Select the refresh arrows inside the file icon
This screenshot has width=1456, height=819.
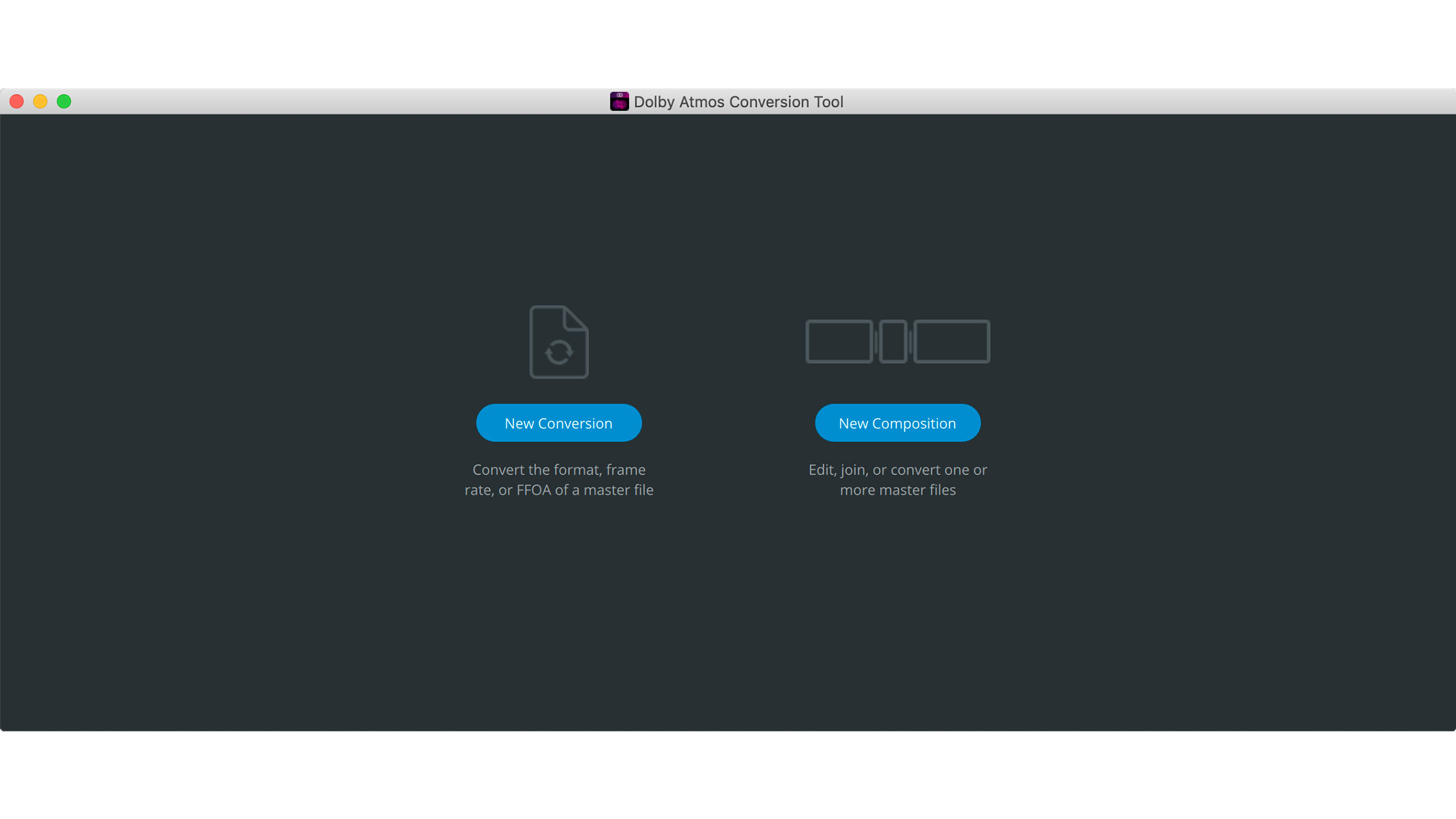coord(559,351)
